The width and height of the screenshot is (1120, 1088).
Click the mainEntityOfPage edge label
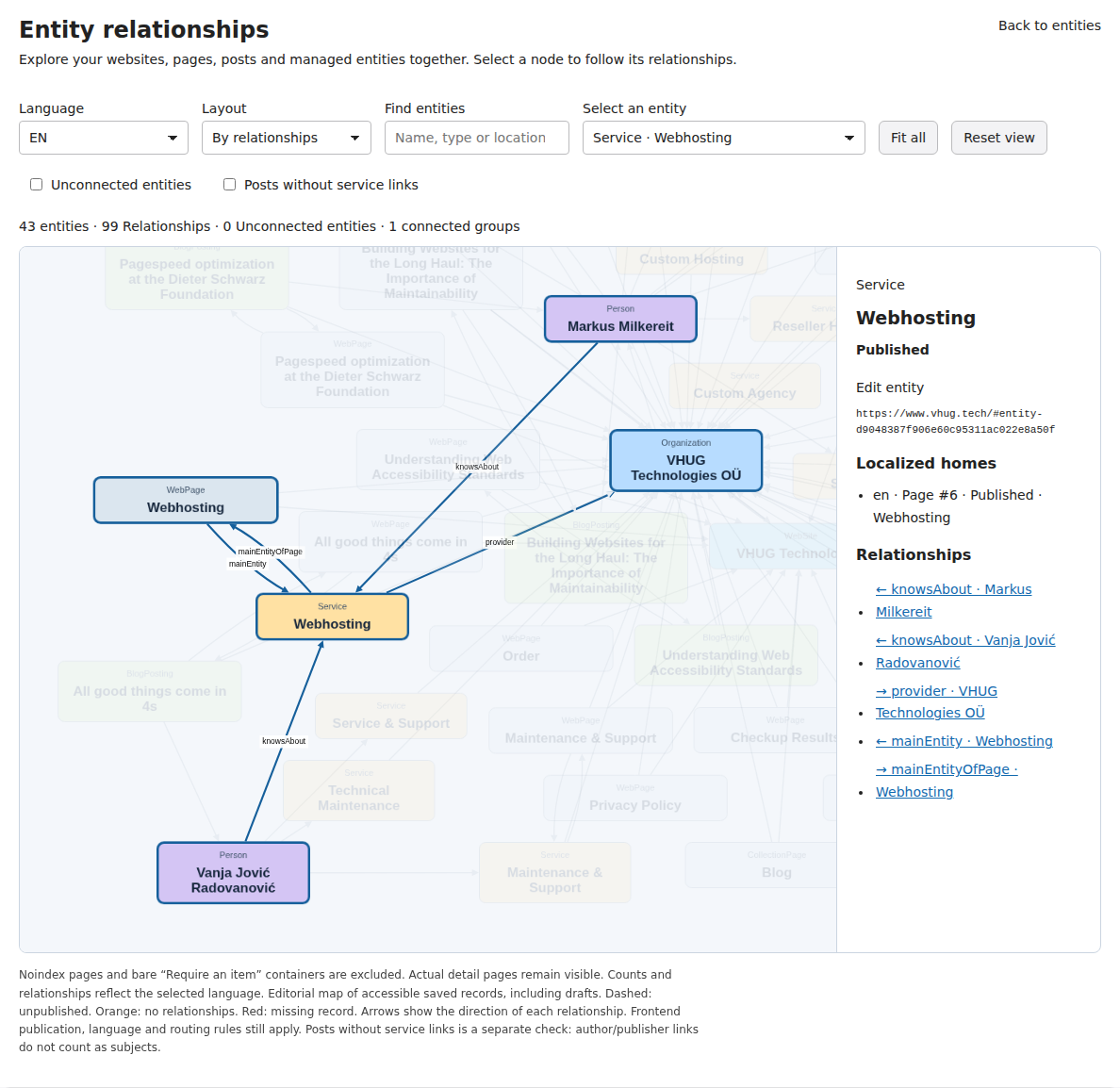point(270,552)
